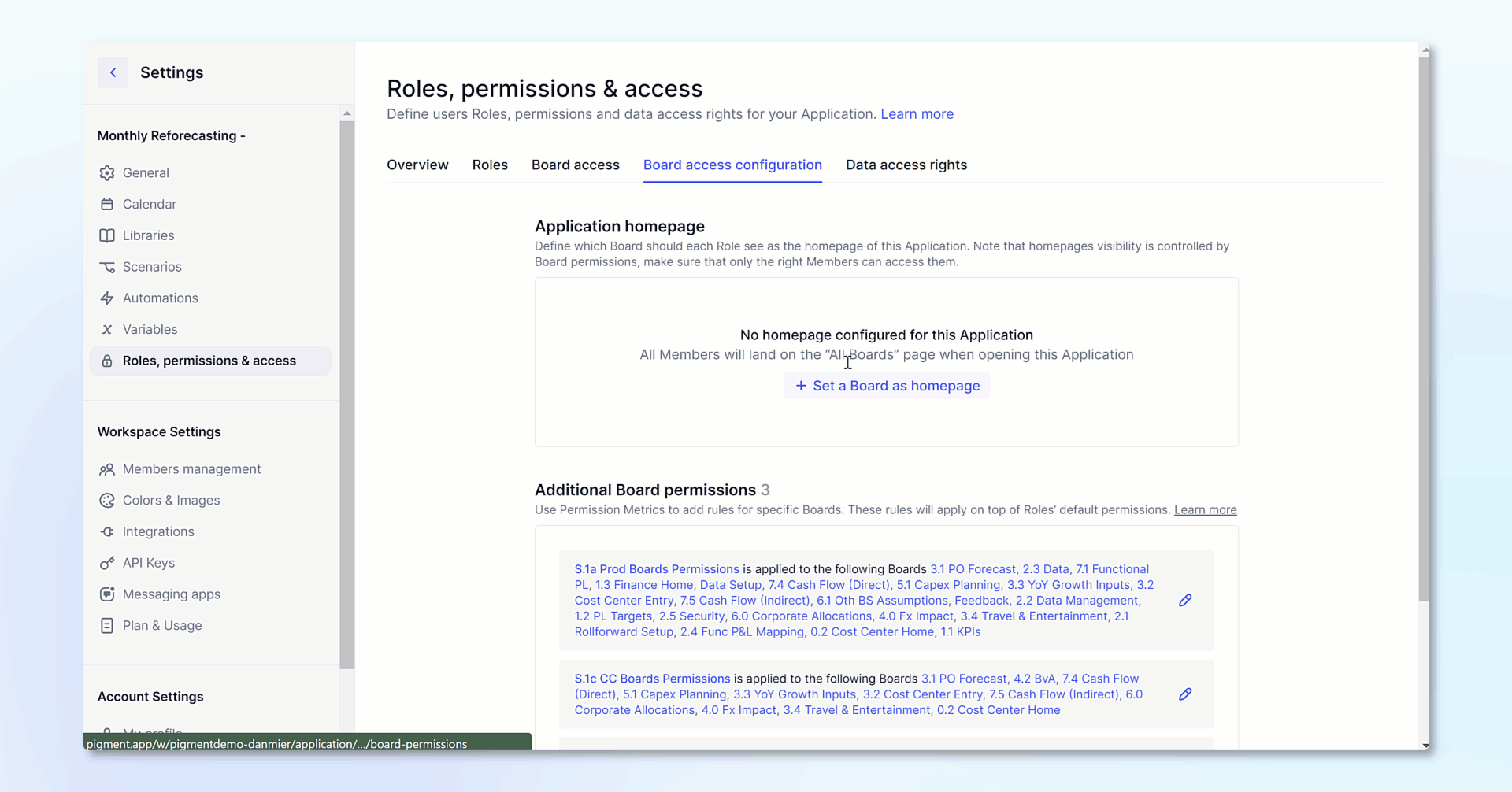The height and width of the screenshot is (792, 1512).
Task: Edit S.1c CC Boards Permissions with pencil icon
Action: [1185, 694]
